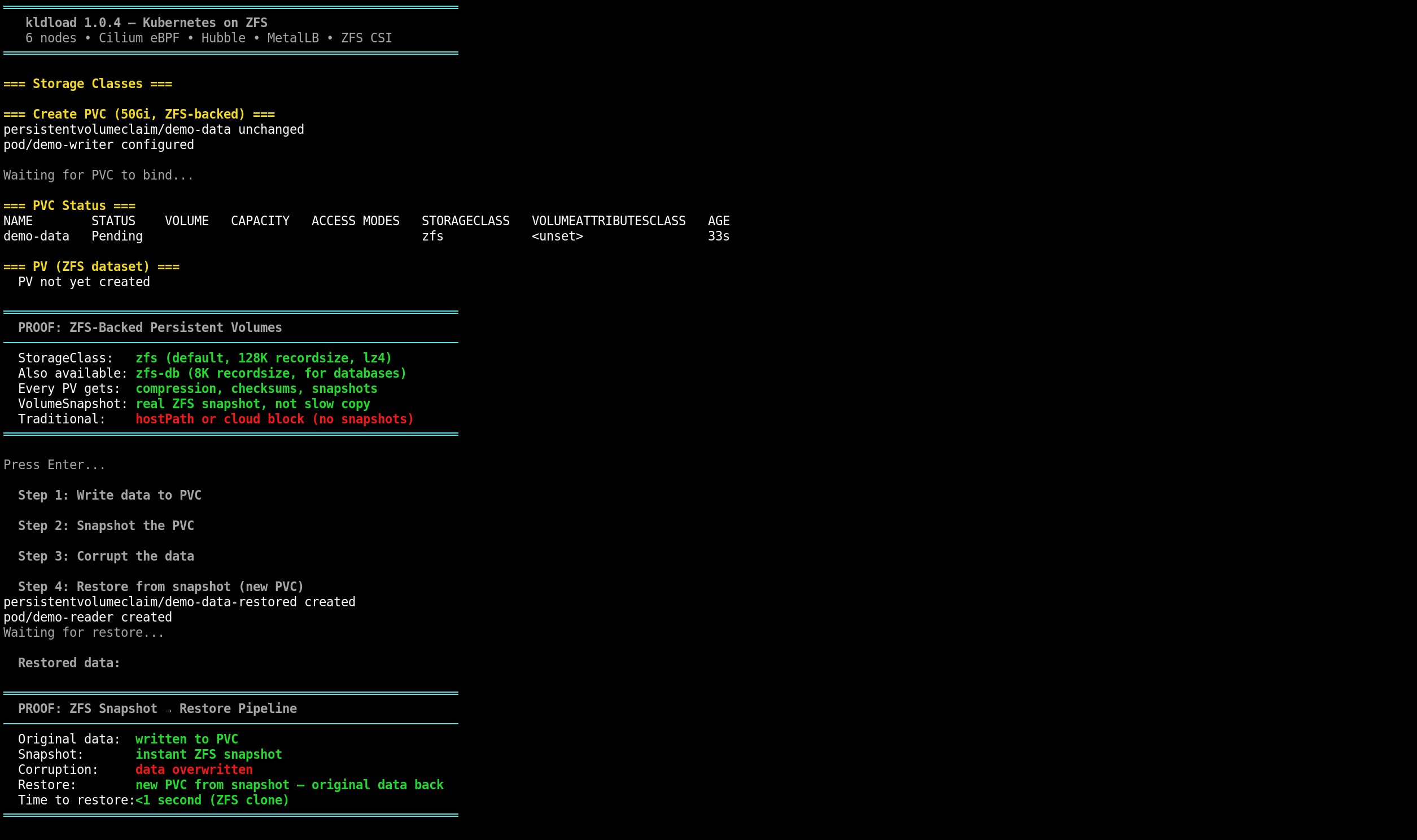
Task: Click the AGE column header
Action: (x=719, y=221)
